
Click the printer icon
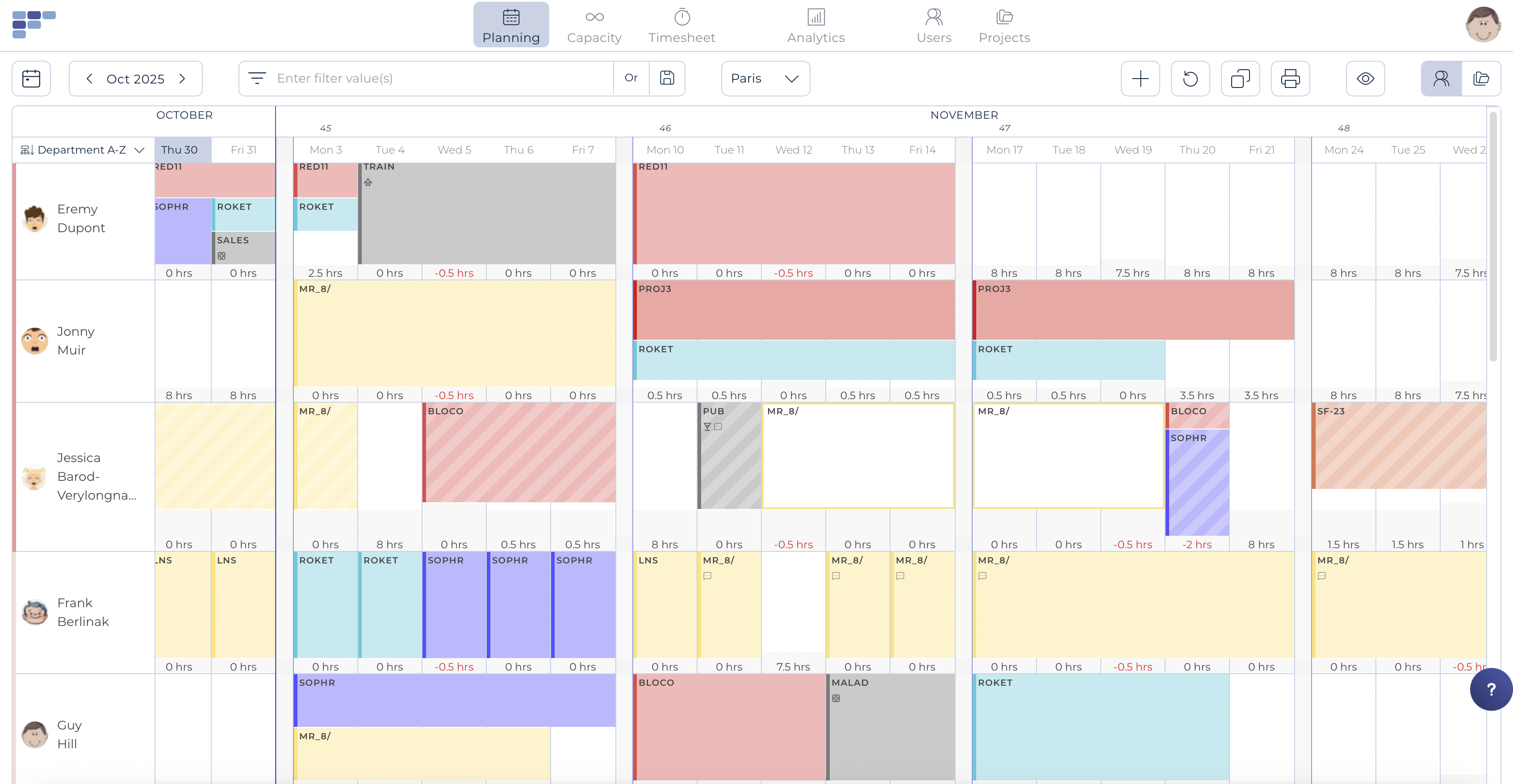(x=1290, y=78)
